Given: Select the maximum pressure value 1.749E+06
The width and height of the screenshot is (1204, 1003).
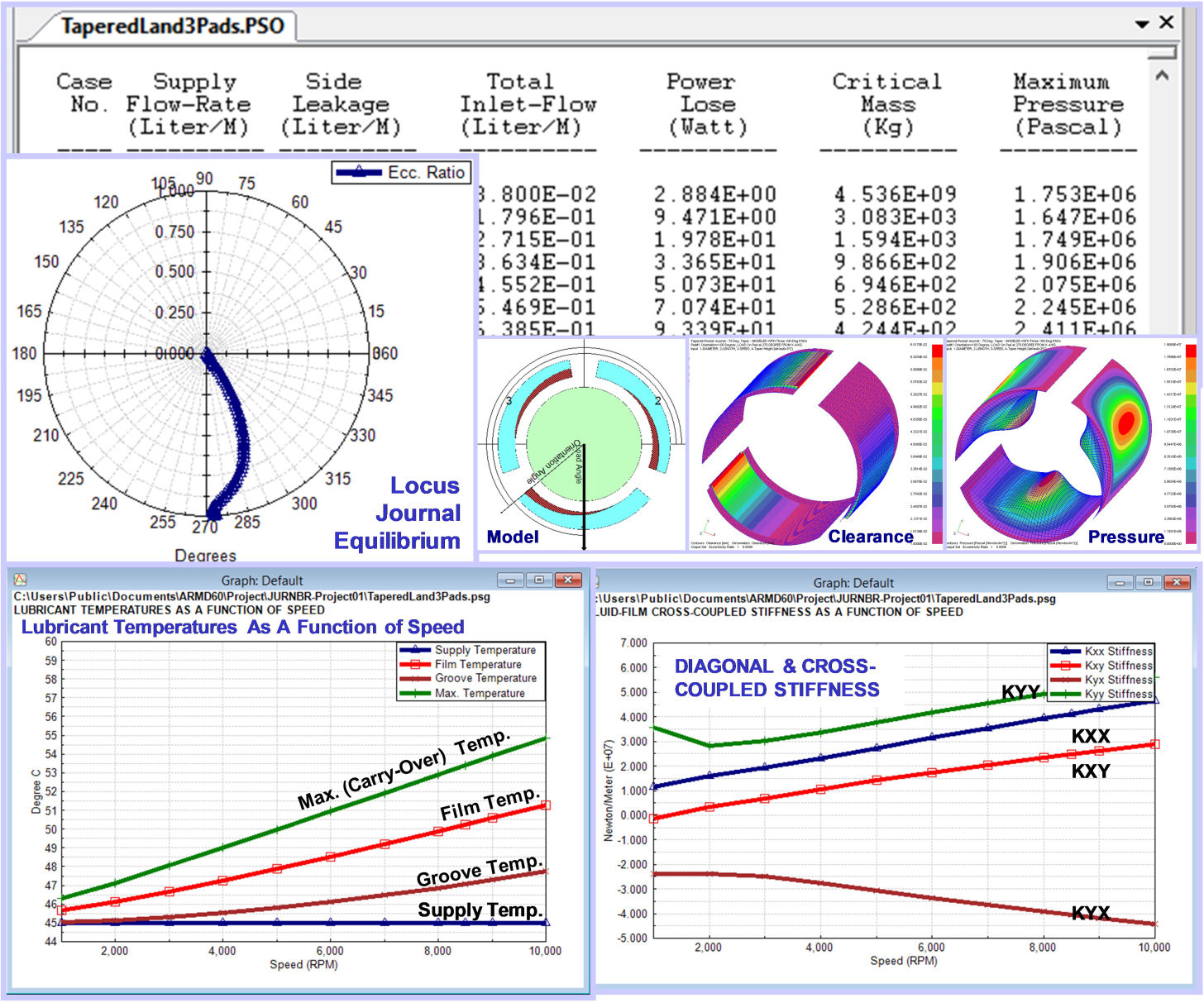Looking at the screenshot, I should [x=1075, y=240].
